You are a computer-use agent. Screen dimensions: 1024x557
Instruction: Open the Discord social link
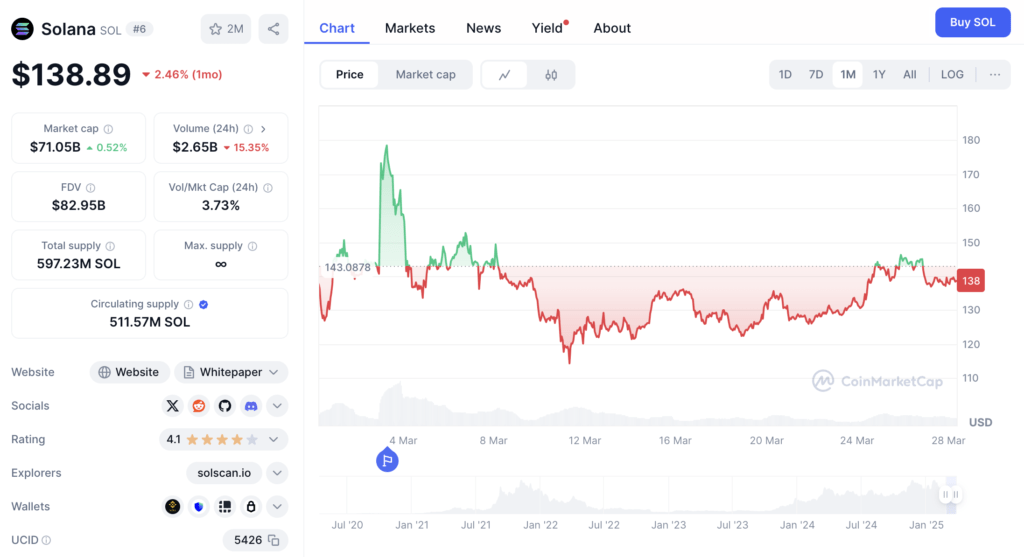click(251, 406)
